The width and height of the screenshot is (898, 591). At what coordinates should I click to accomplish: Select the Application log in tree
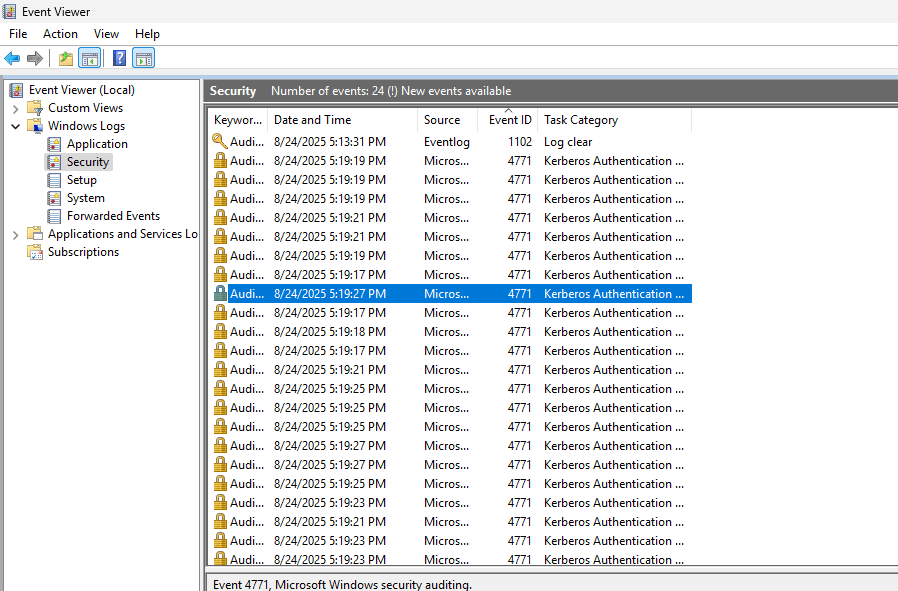click(x=96, y=144)
